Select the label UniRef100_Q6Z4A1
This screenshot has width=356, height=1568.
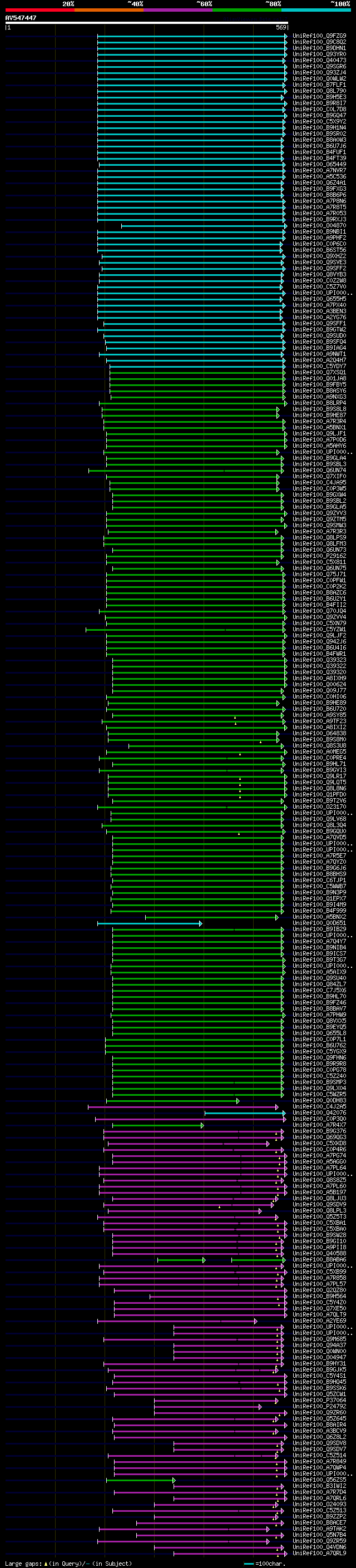319,182
